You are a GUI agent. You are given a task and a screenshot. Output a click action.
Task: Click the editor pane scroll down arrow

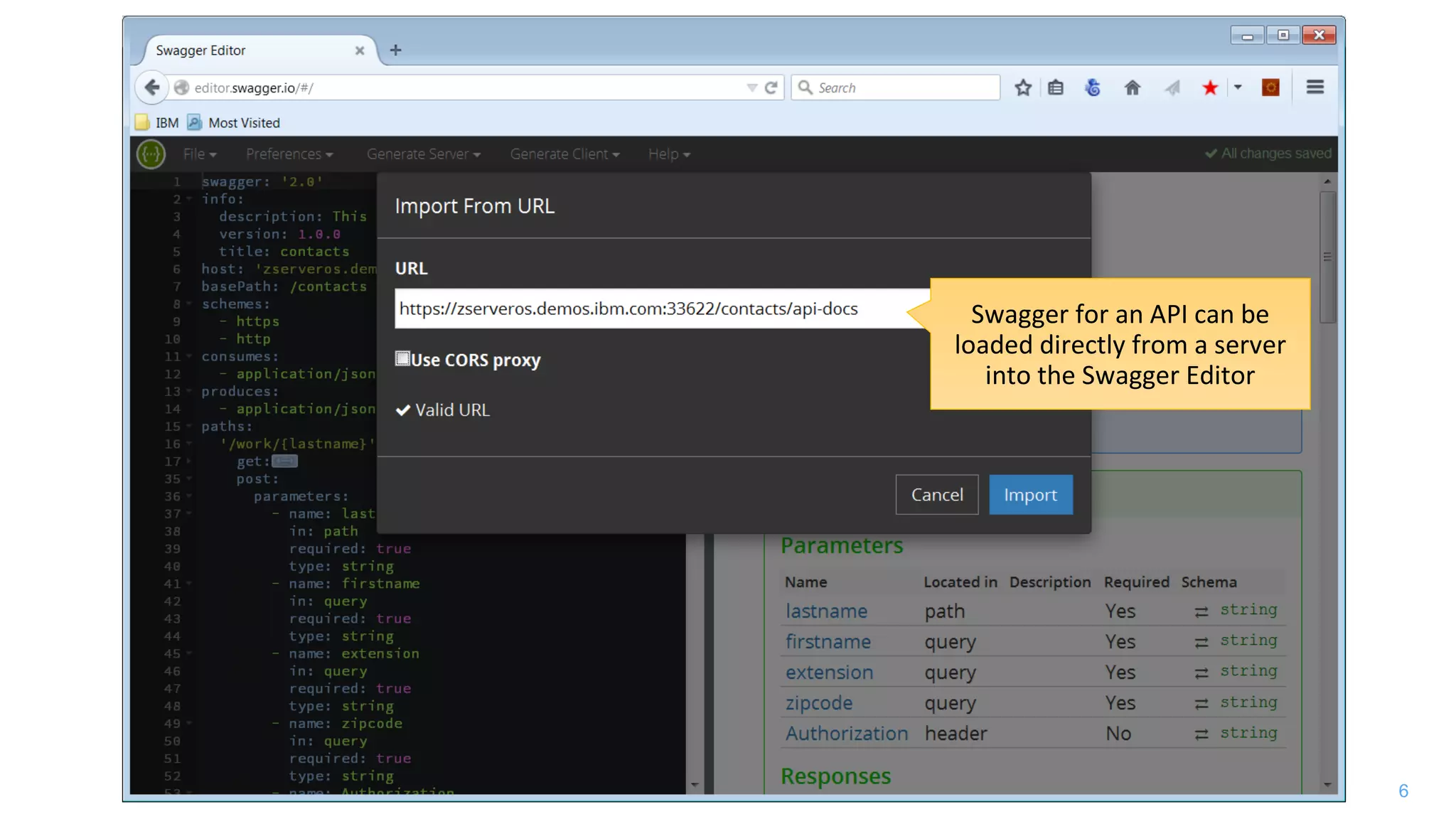695,785
